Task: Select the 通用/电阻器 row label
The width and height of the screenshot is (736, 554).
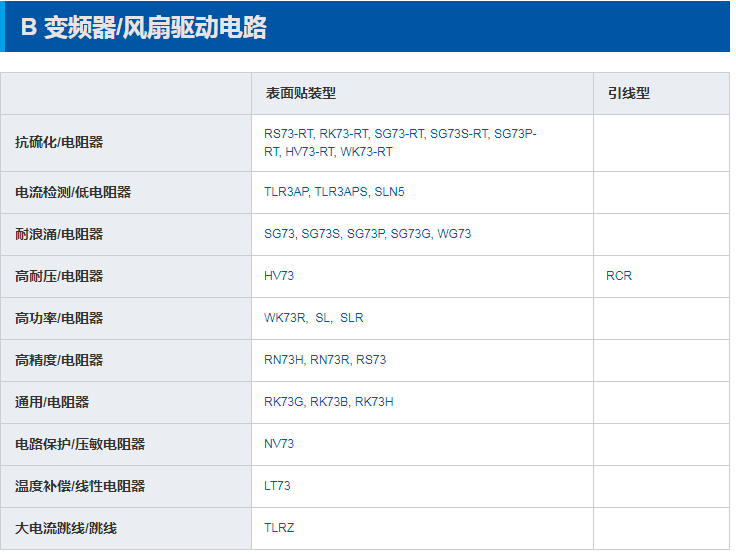Action: (52, 402)
